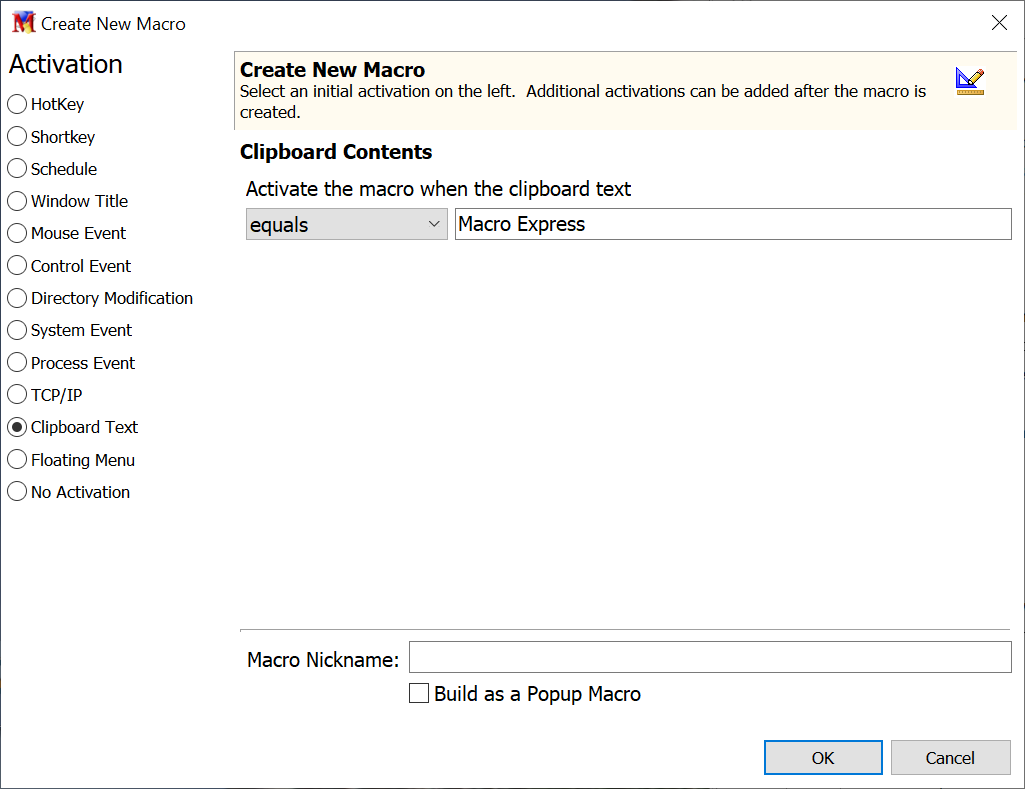The height and width of the screenshot is (789, 1025).
Task: Select the HotKey activation option
Action: [x=17, y=104]
